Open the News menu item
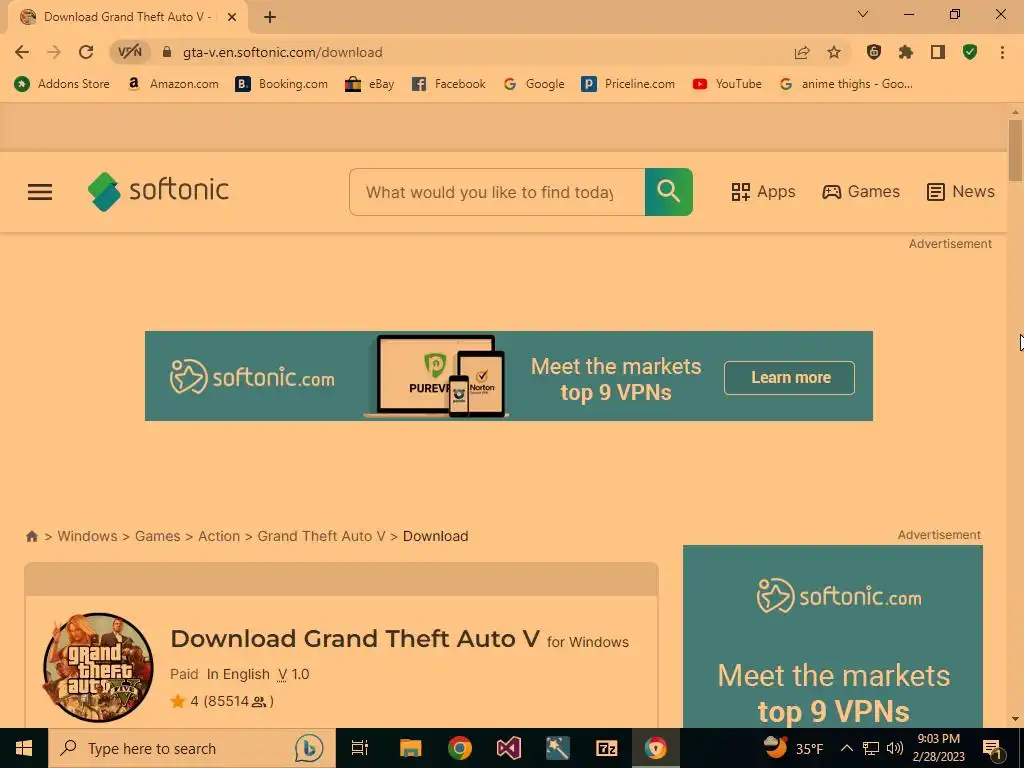Image resolution: width=1024 pixels, height=768 pixels. pos(960,192)
